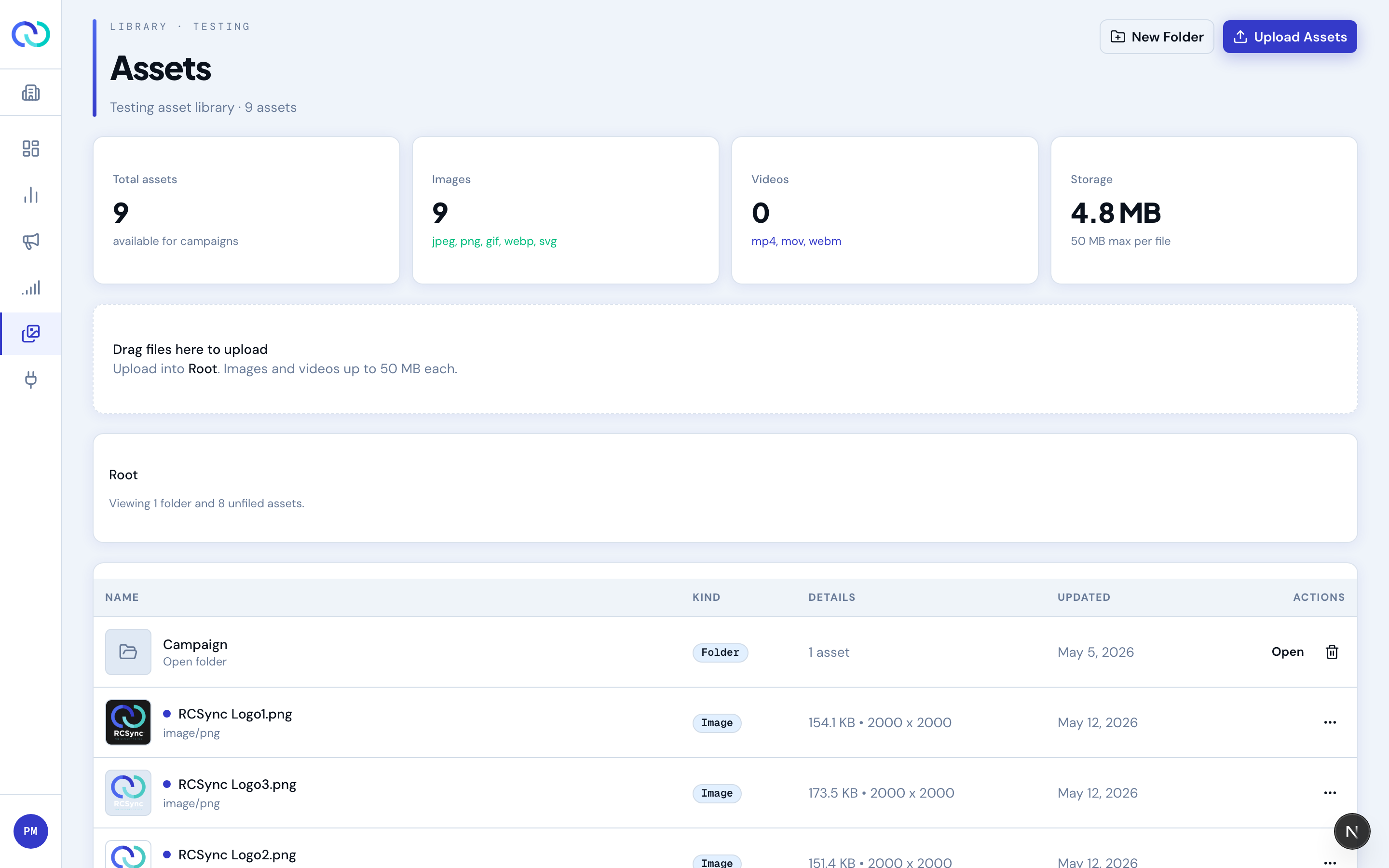Viewport: 1389px width, 868px height.
Task: Open the PM user avatar
Action: tap(30, 831)
